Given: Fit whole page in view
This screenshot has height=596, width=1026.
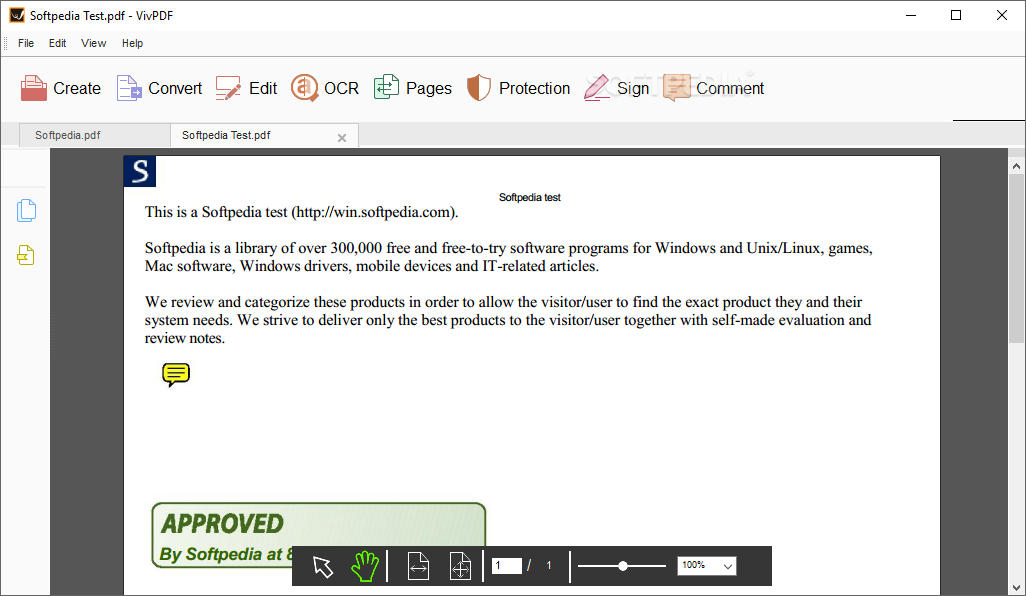Looking at the screenshot, I should click(460, 566).
